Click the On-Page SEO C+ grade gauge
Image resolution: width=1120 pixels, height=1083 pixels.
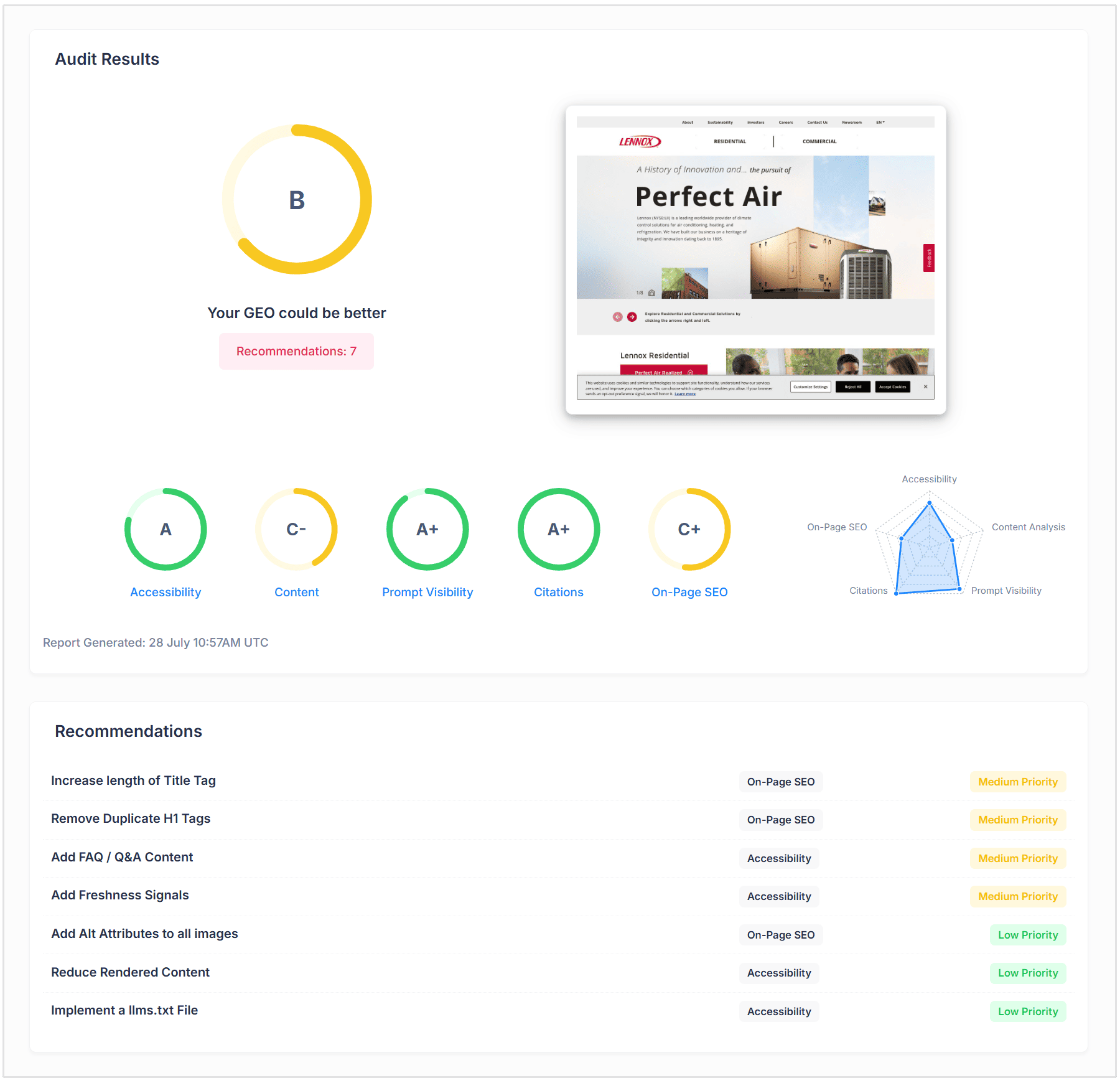[x=689, y=529]
